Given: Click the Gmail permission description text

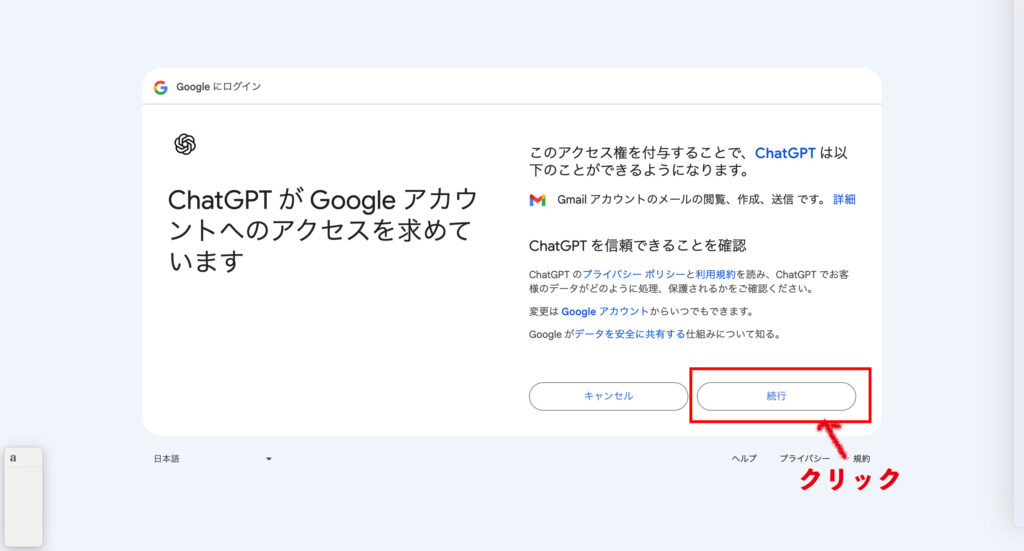Looking at the screenshot, I should pos(691,200).
